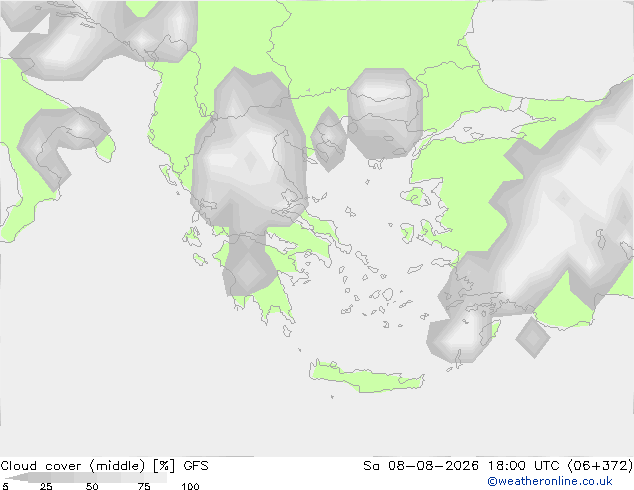634x490 pixels.
Task: Click the legend value 50
Action: click(92, 486)
